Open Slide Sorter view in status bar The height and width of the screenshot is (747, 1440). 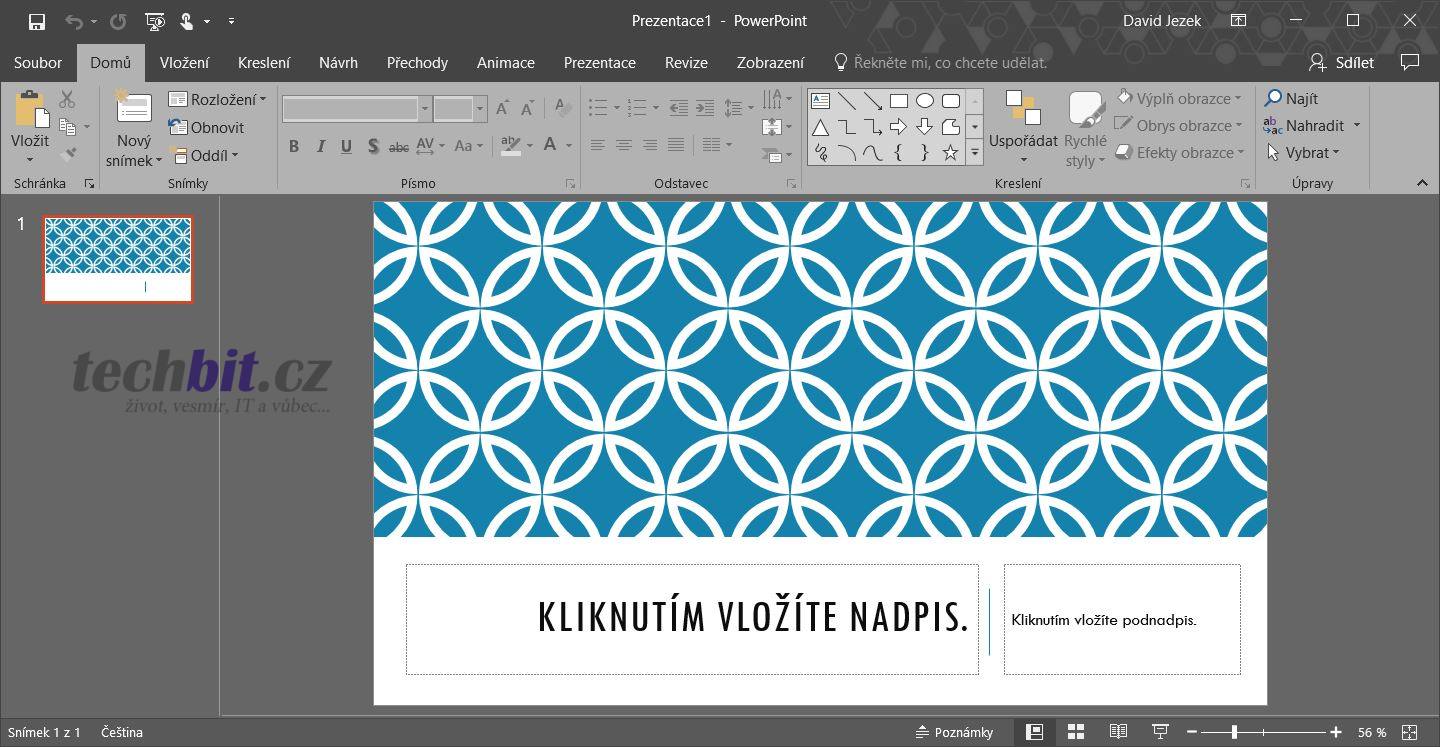[1076, 732]
